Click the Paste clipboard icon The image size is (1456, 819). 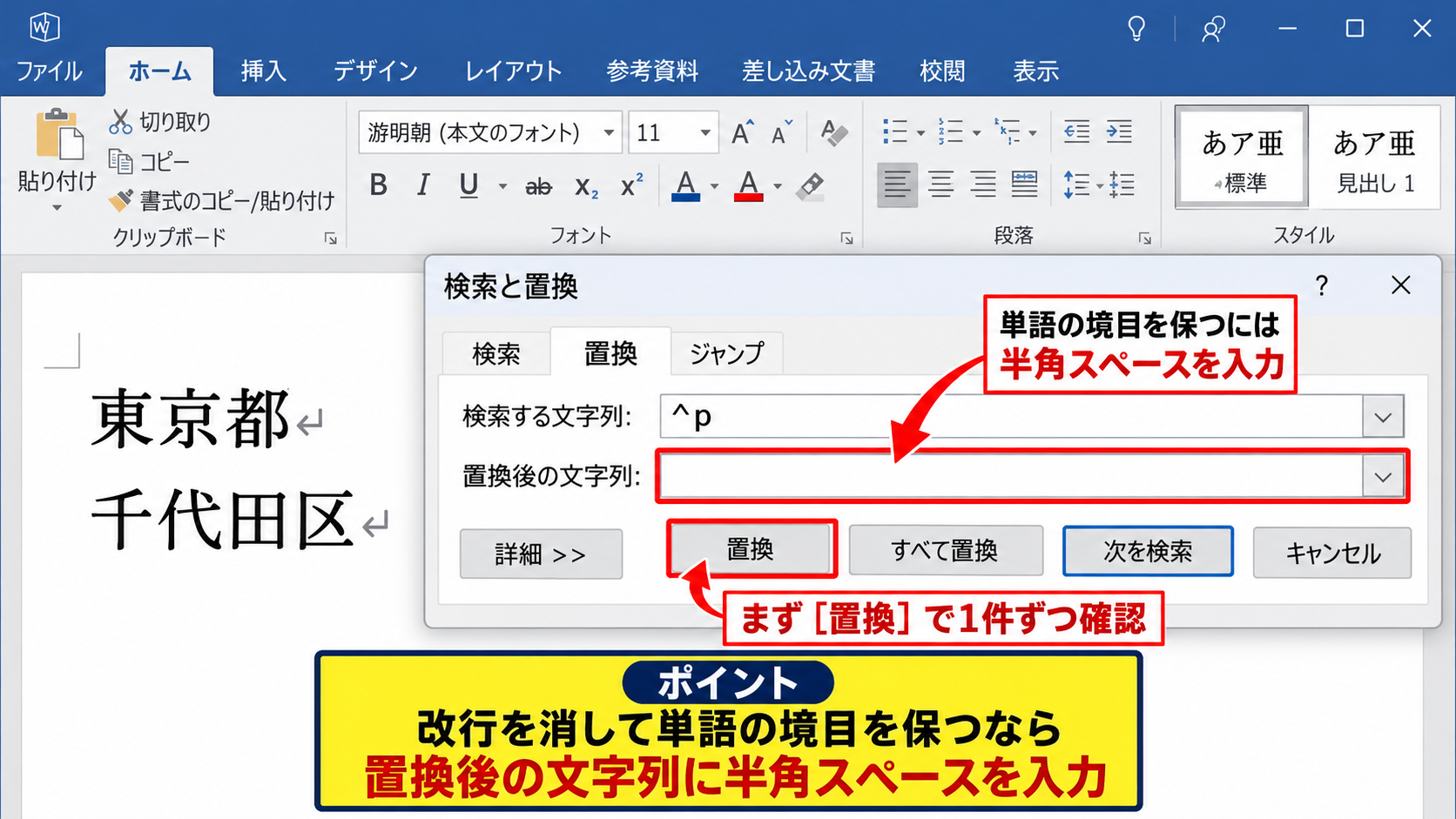click(x=59, y=135)
